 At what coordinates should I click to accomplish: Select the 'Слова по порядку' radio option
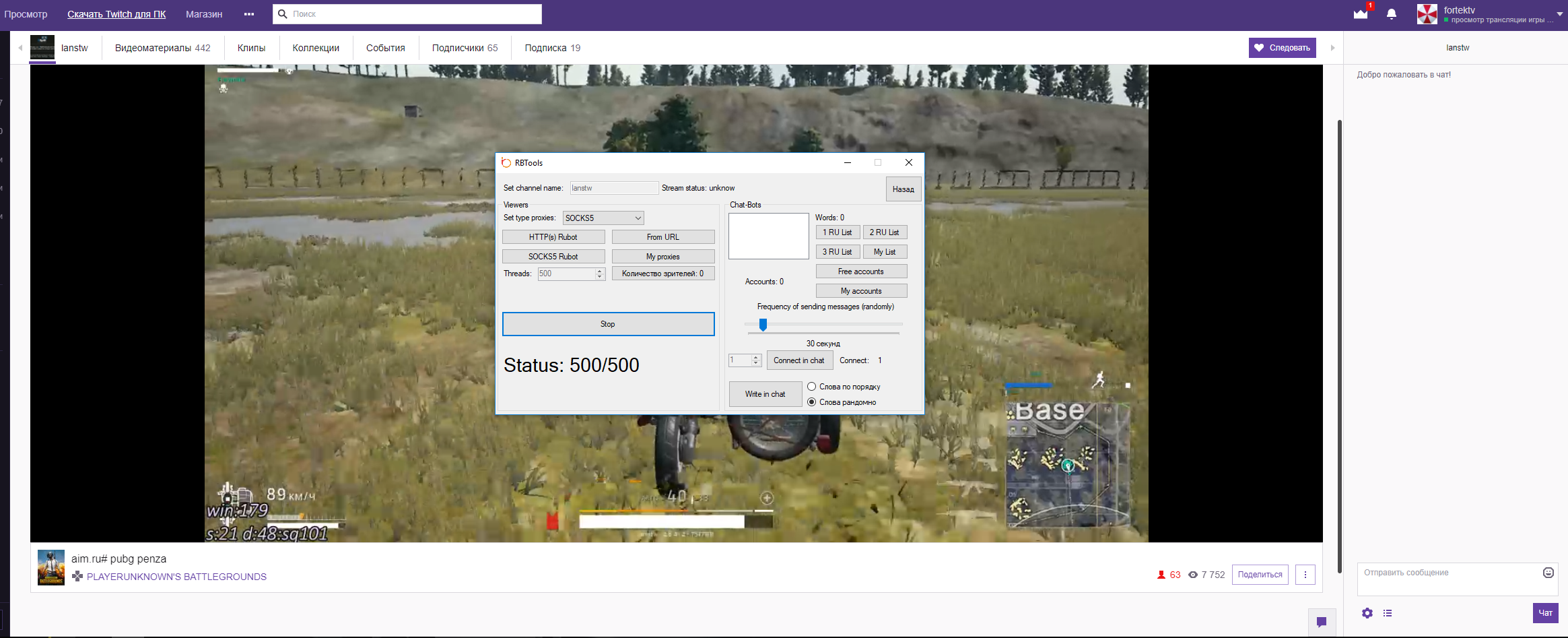click(x=812, y=387)
